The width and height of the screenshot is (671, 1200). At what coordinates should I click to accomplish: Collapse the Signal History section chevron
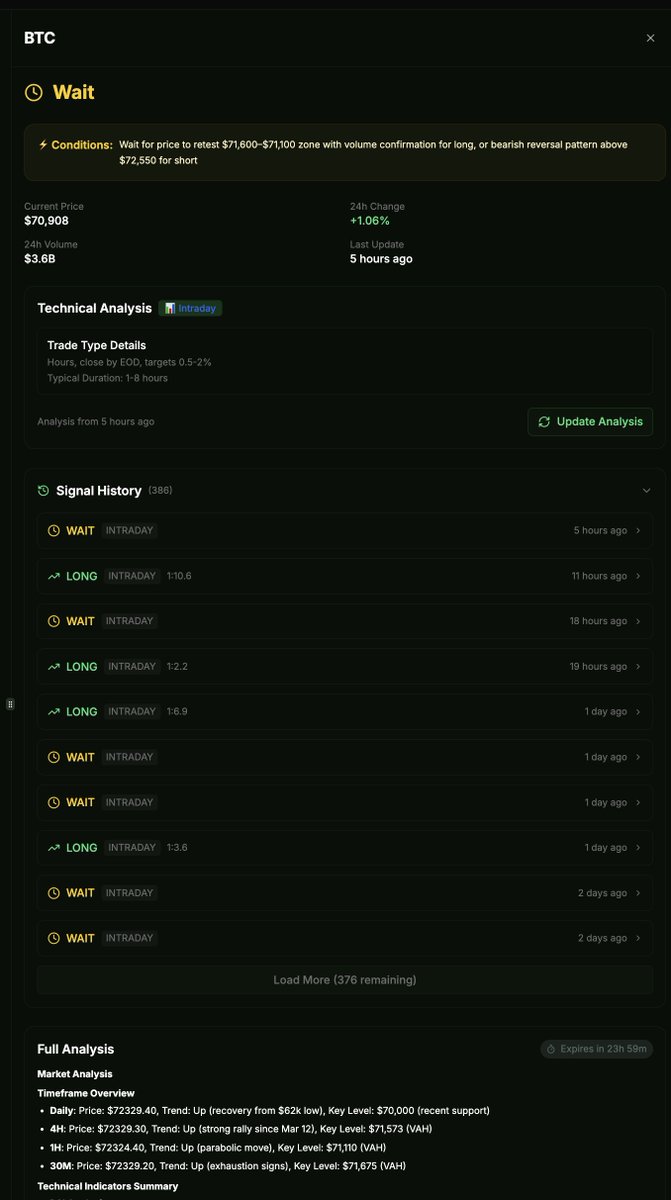646,491
